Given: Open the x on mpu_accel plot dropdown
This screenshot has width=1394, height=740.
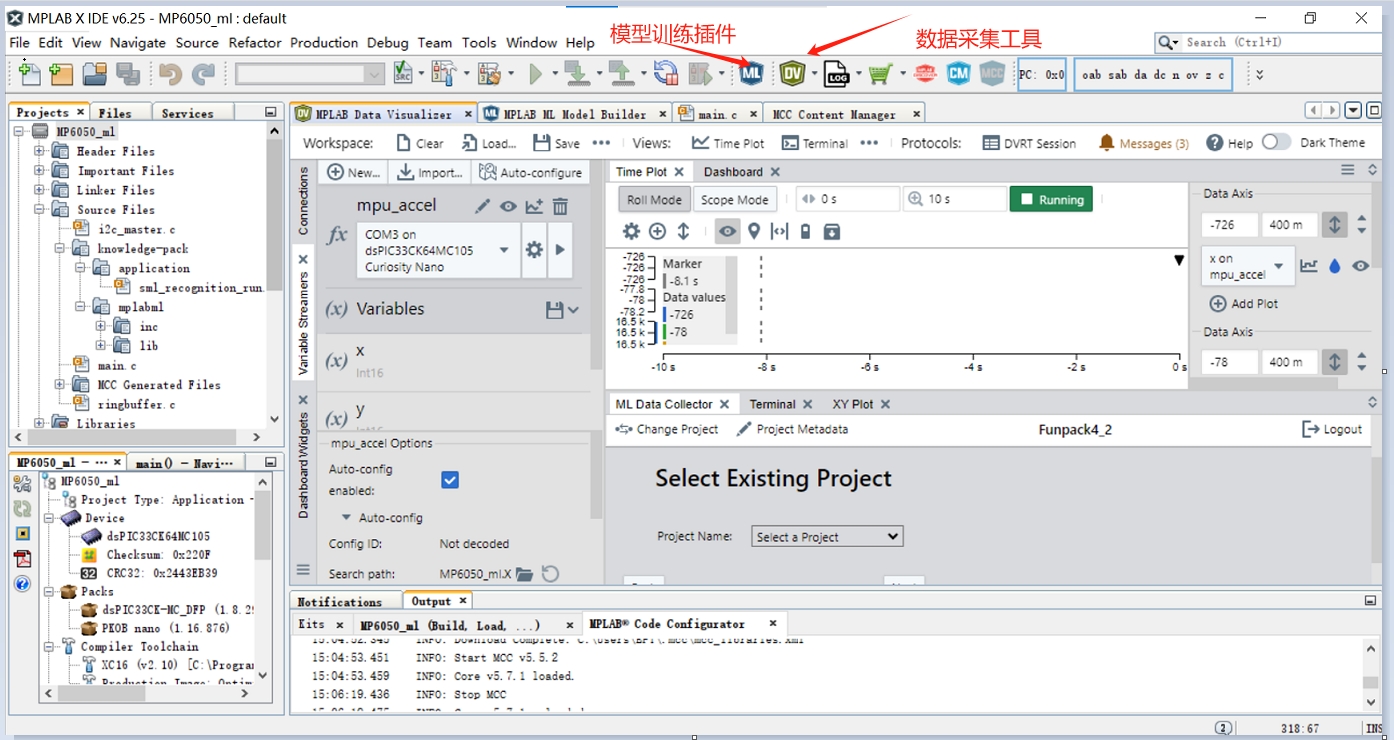Looking at the screenshot, I should [x=1249, y=266].
